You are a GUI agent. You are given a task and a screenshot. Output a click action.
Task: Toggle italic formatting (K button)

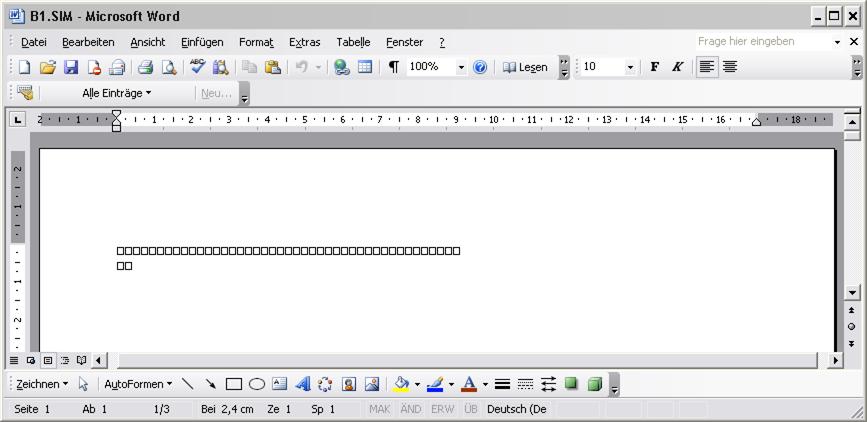tap(677, 67)
